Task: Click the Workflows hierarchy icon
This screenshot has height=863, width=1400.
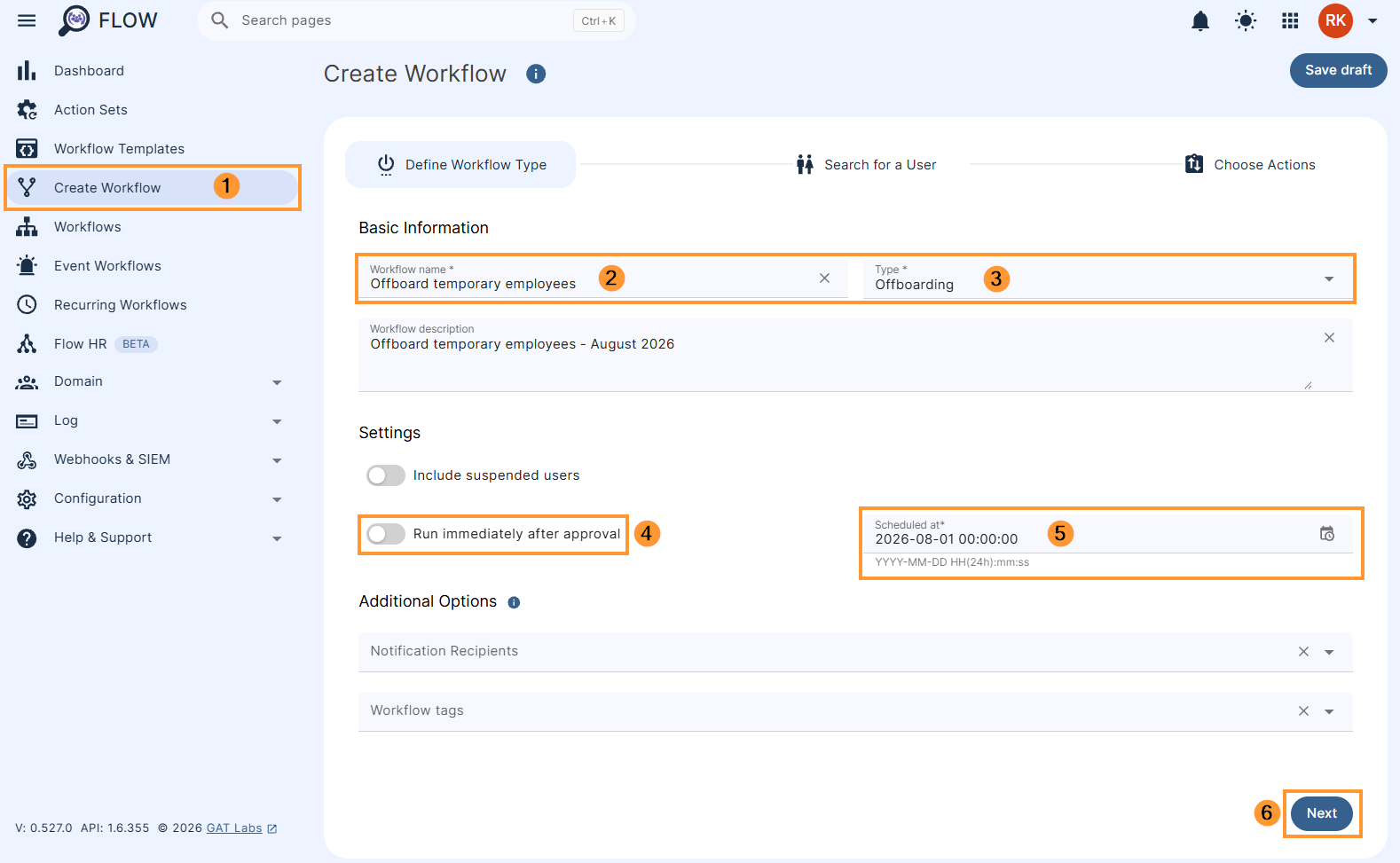Action: 27,226
